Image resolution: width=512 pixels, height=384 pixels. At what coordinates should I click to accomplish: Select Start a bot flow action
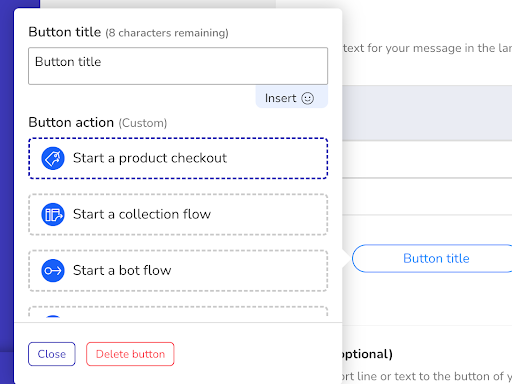pyautogui.click(x=178, y=270)
